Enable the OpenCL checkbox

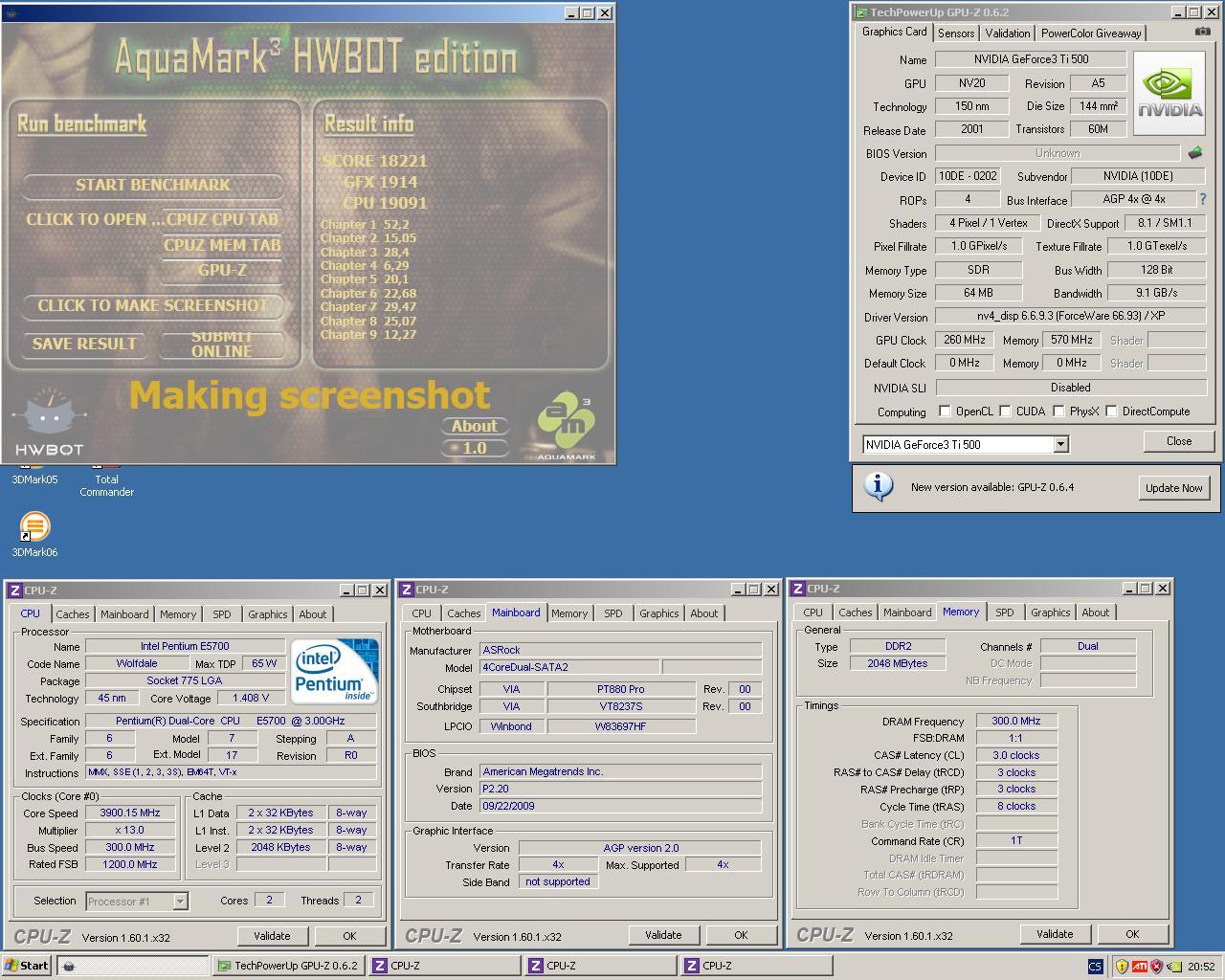[x=945, y=412]
